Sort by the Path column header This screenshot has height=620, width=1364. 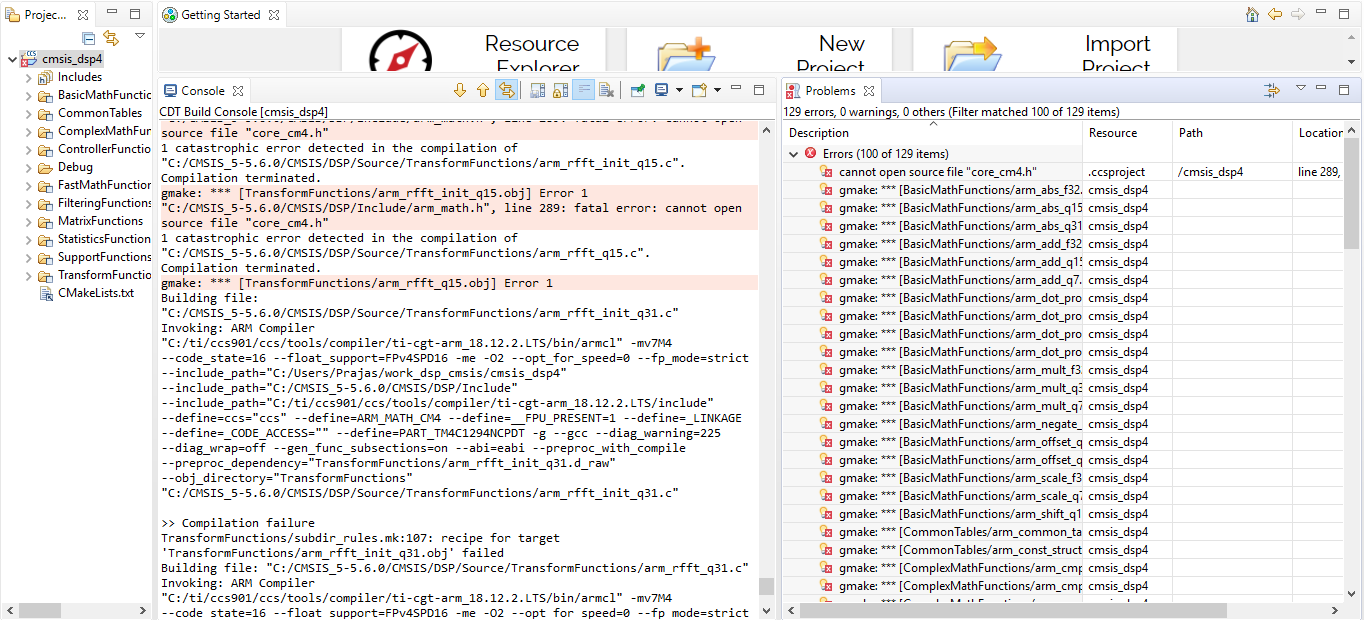[1232, 132]
